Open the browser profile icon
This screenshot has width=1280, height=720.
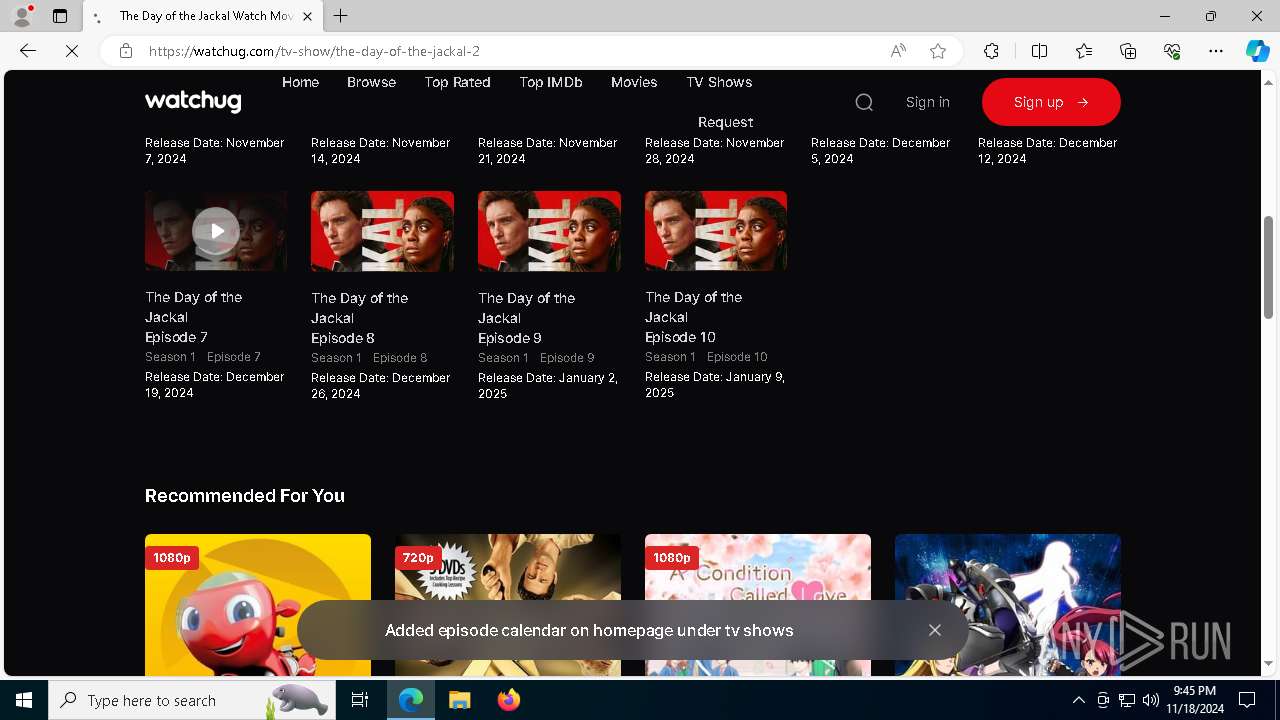(x=22, y=16)
